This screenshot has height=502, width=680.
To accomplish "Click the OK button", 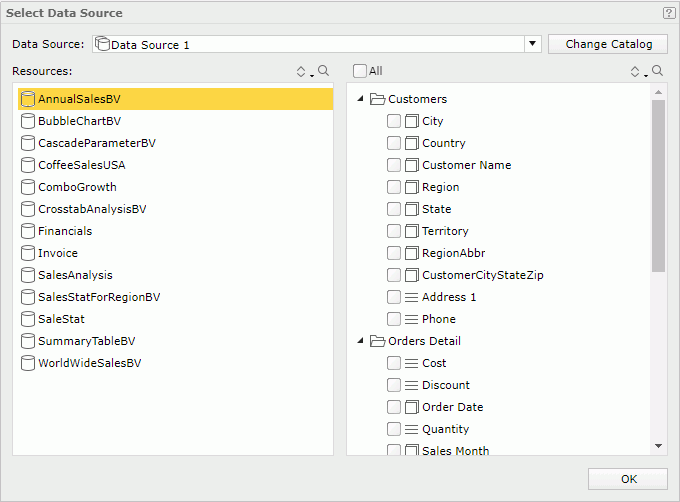I will (x=628, y=479).
